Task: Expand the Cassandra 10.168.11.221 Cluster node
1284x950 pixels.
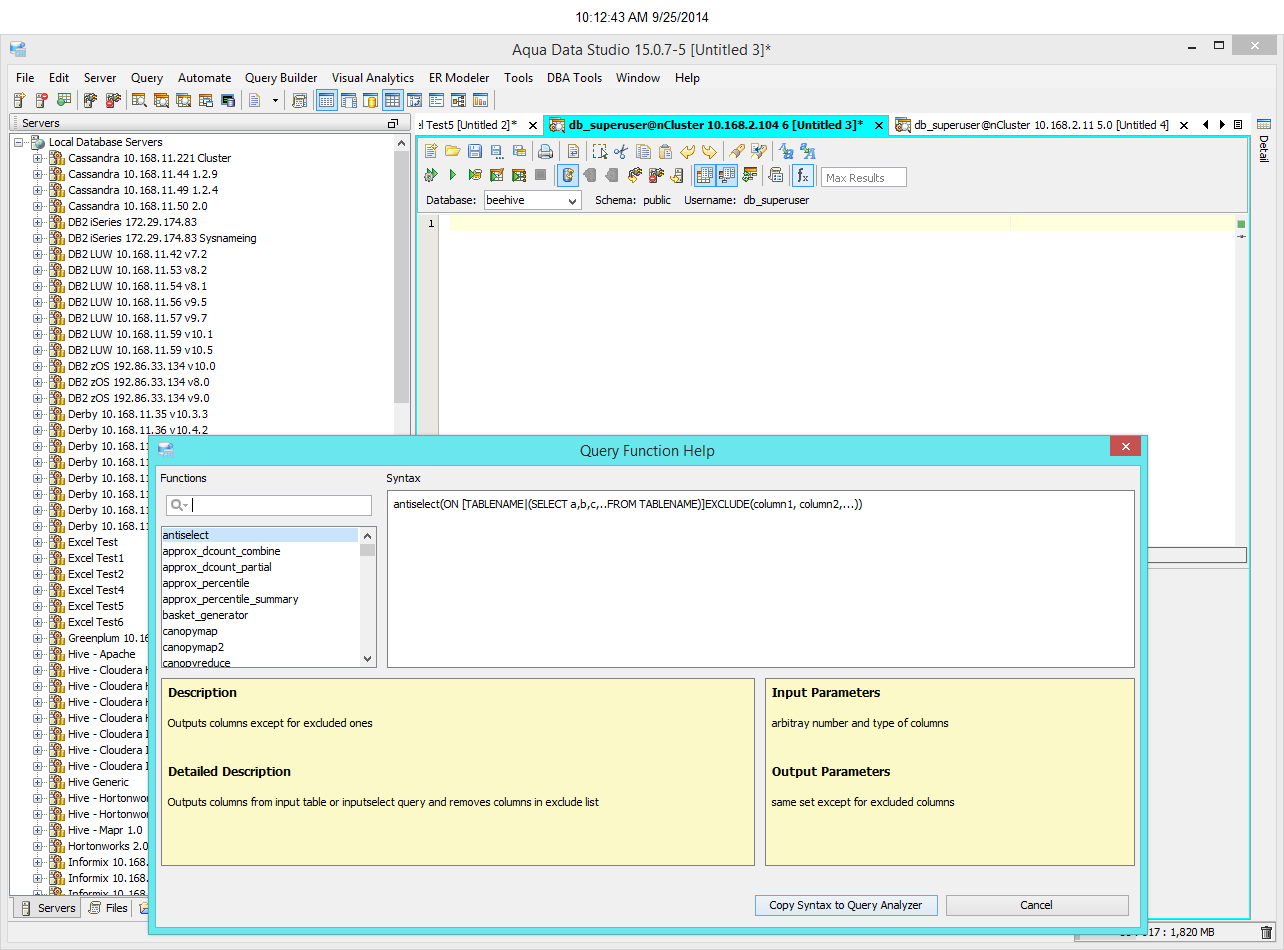Action: tap(38, 158)
